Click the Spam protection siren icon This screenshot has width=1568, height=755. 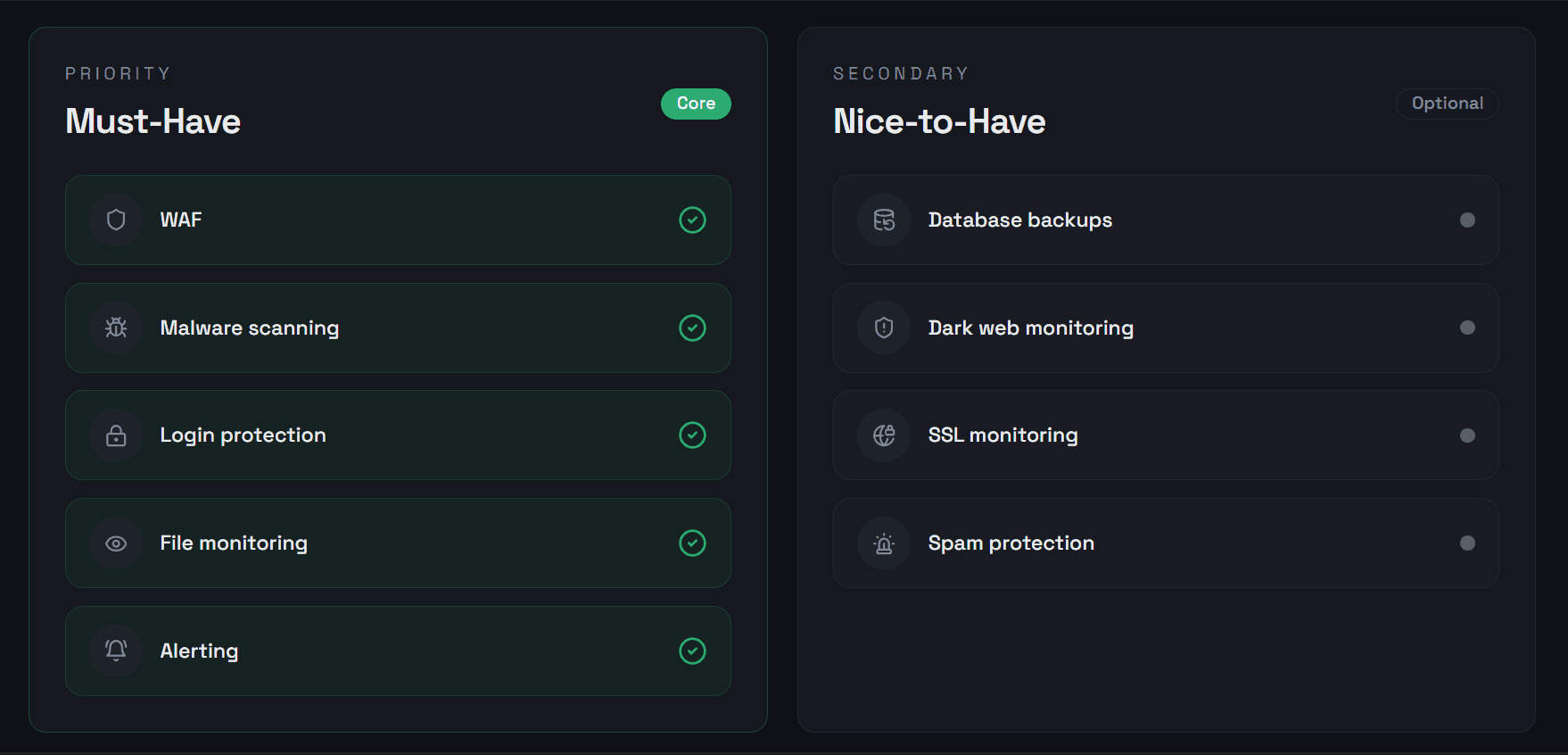(x=884, y=543)
